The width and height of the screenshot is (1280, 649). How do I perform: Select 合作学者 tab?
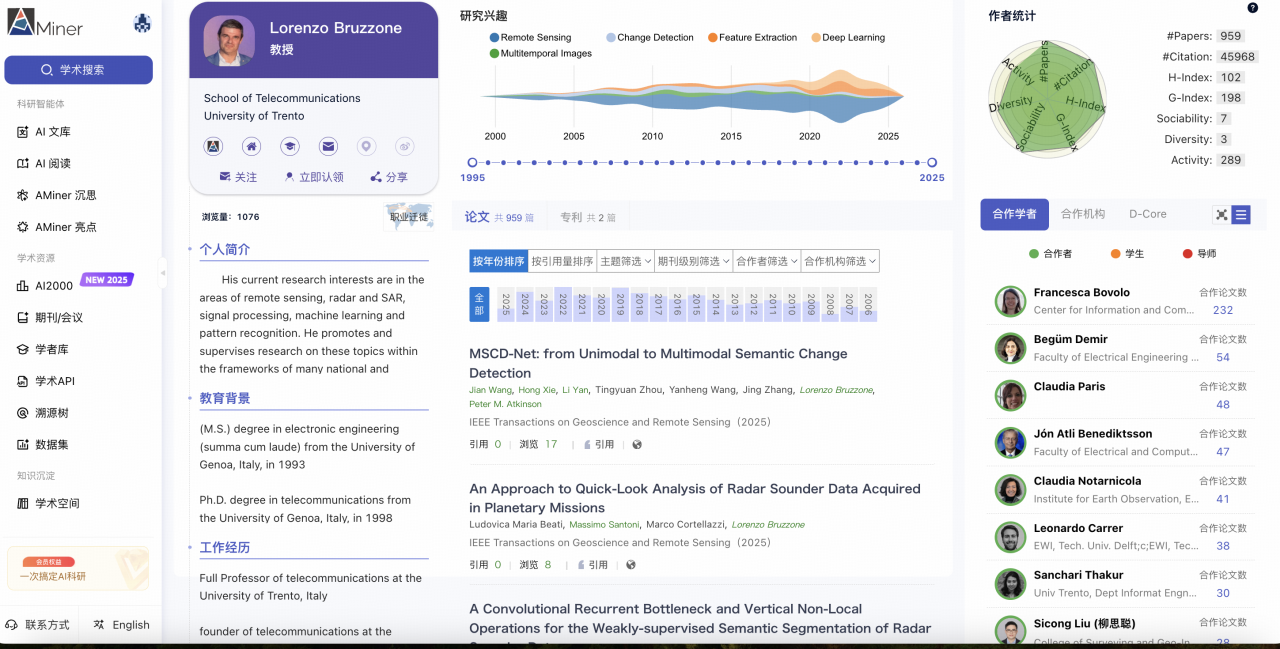[x=1015, y=214]
